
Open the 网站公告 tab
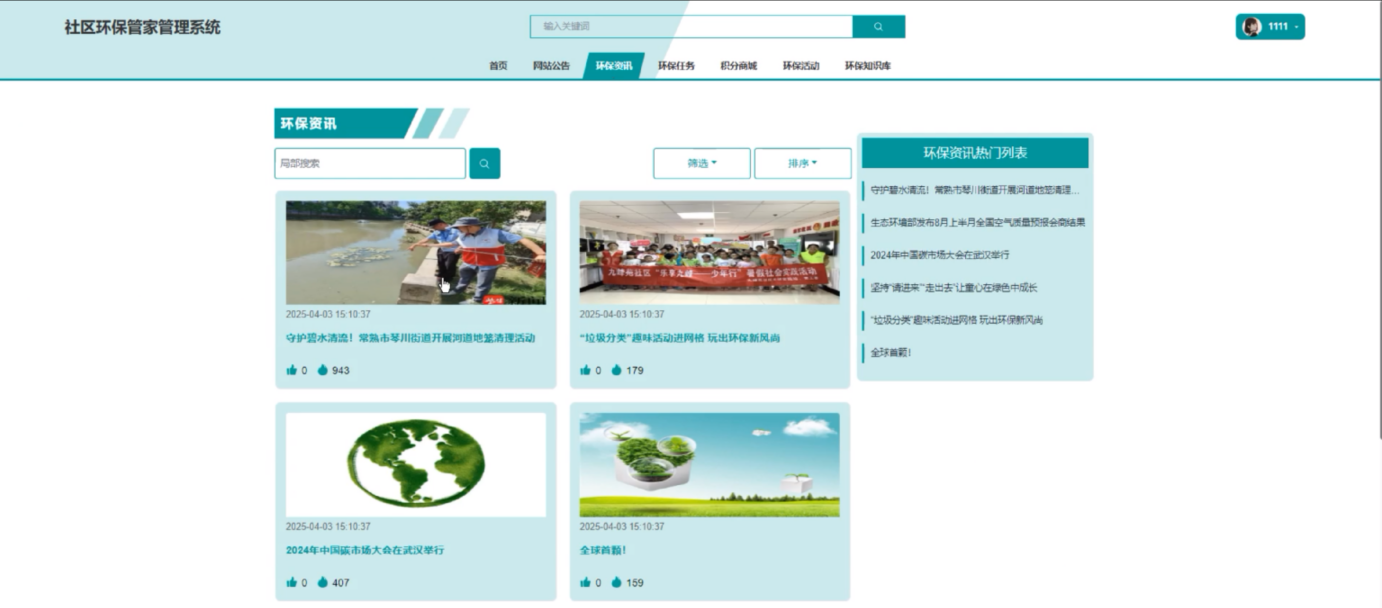(551, 66)
